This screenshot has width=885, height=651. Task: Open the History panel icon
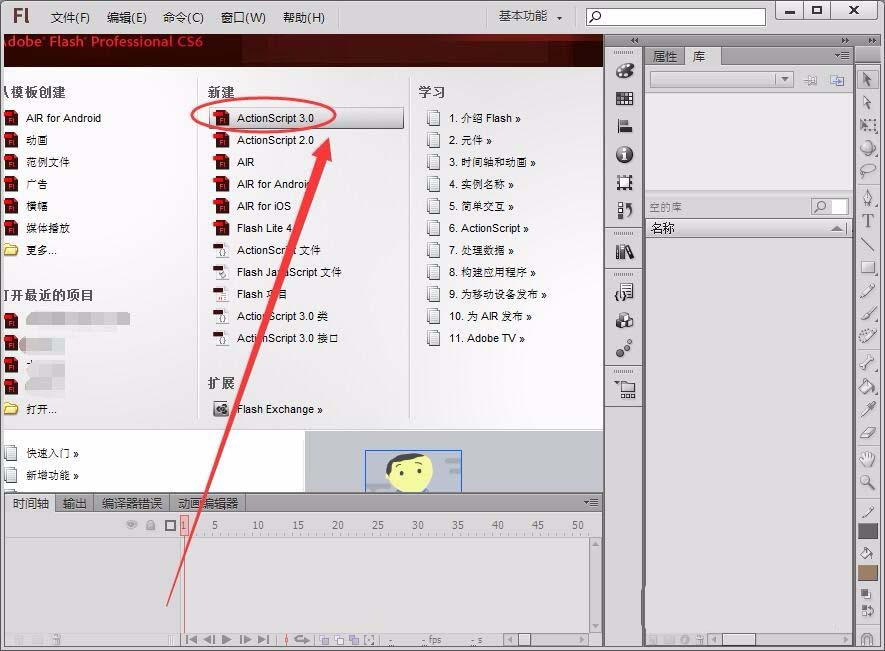(x=624, y=210)
